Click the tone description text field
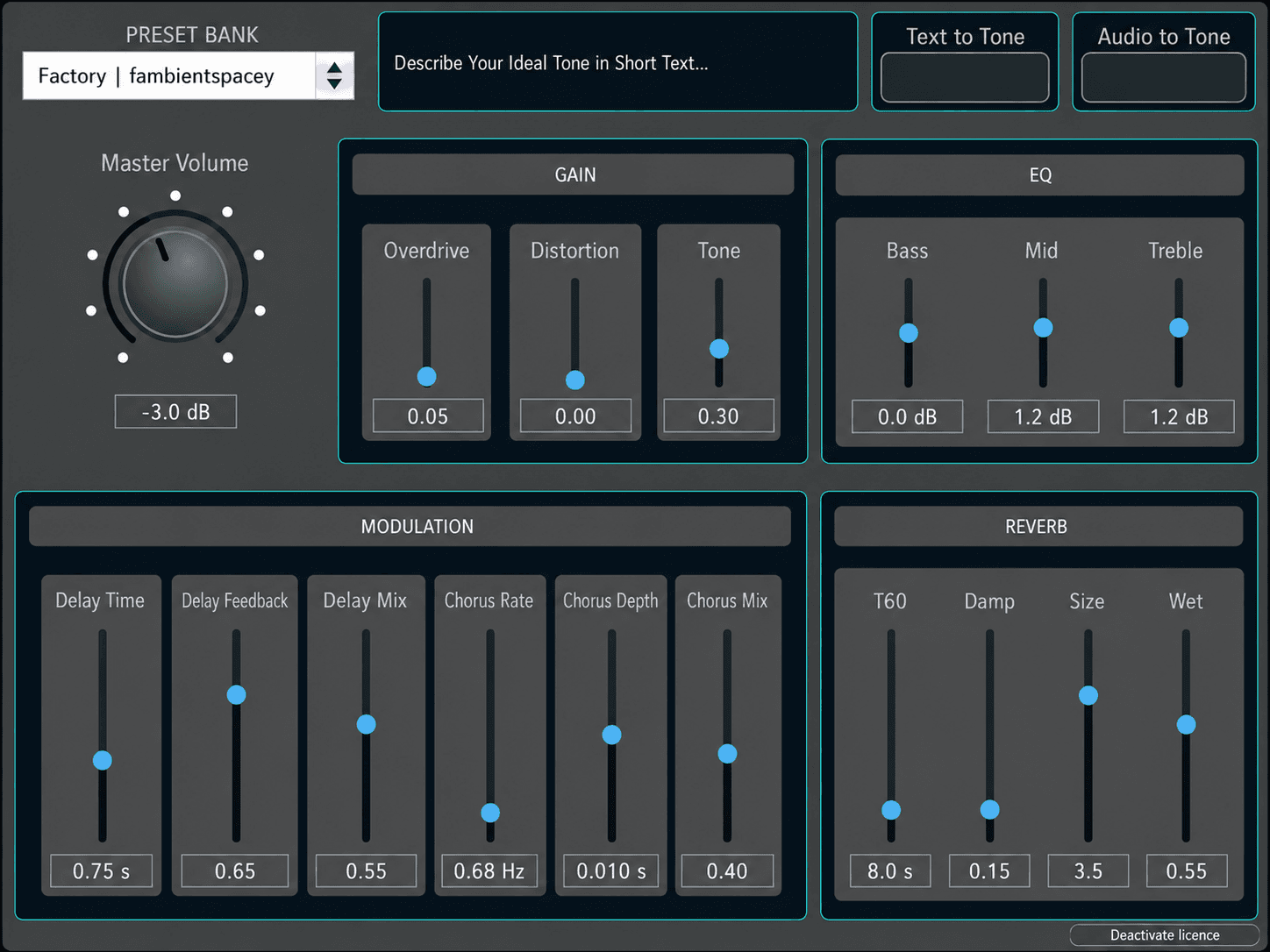This screenshot has width=1270, height=952. [x=617, y=62]
